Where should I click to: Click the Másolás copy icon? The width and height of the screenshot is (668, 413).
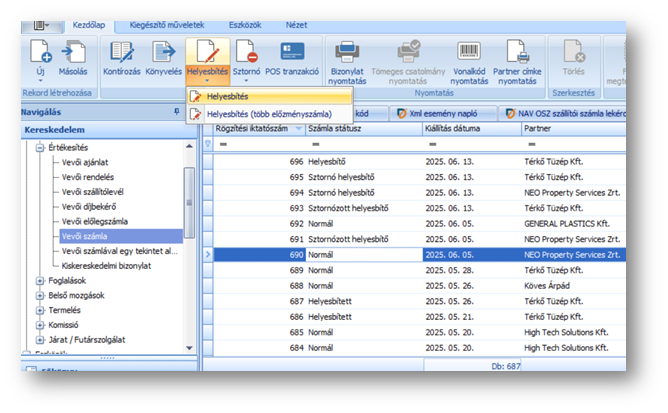(x=73, y=52)
